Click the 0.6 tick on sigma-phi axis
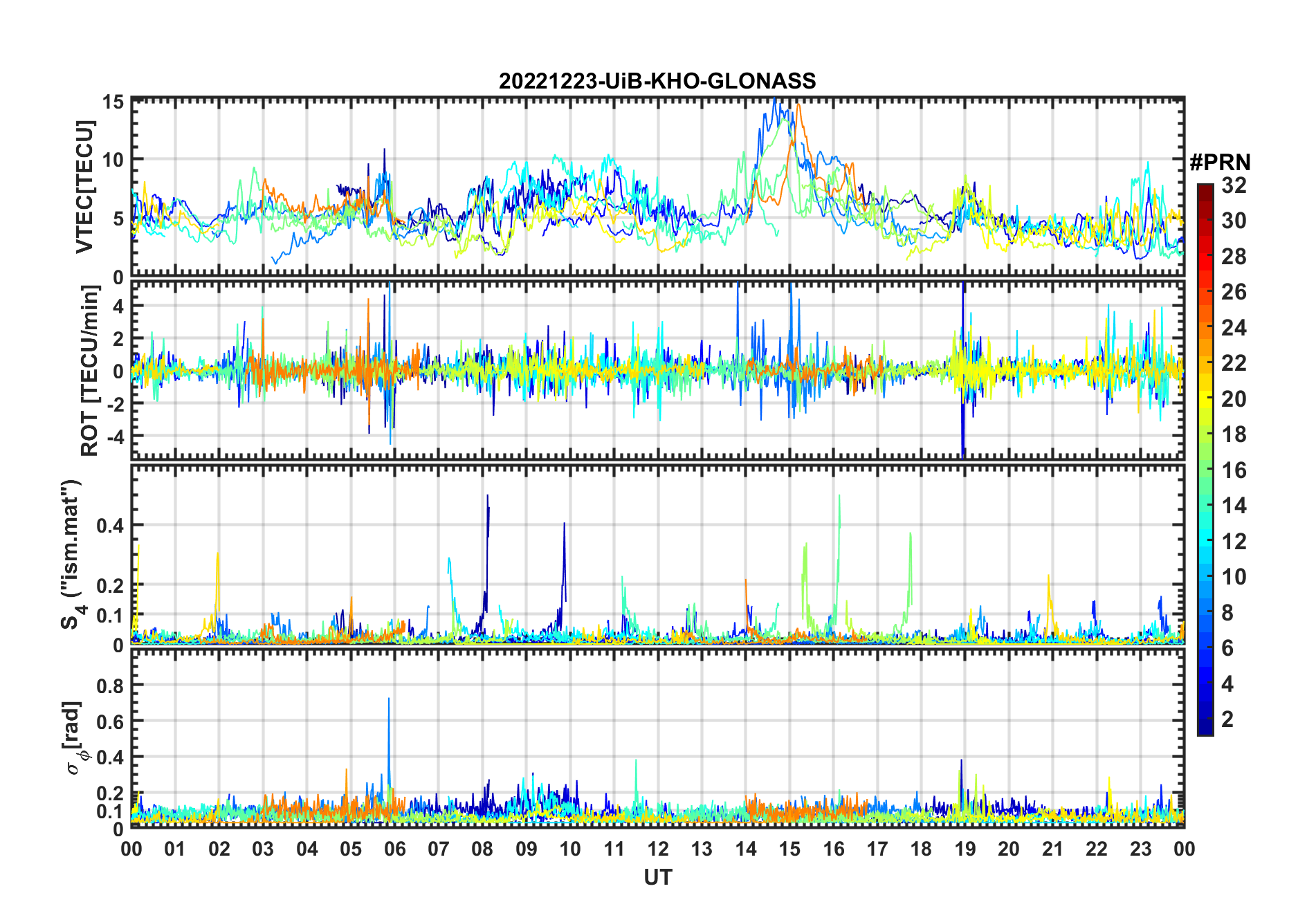This screenshot has height=920, width=1316. pos(111,721)
